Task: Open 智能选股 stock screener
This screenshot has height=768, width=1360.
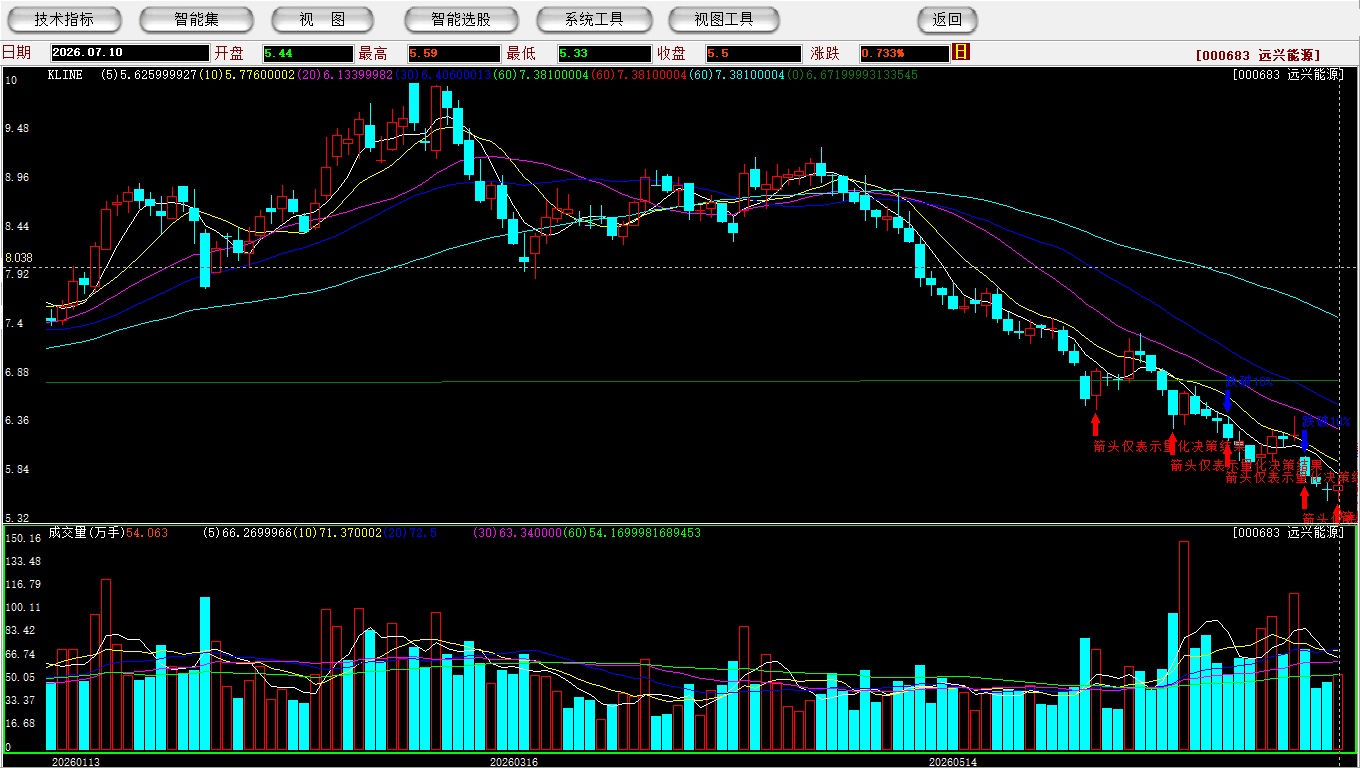Action: coord(461,19)
